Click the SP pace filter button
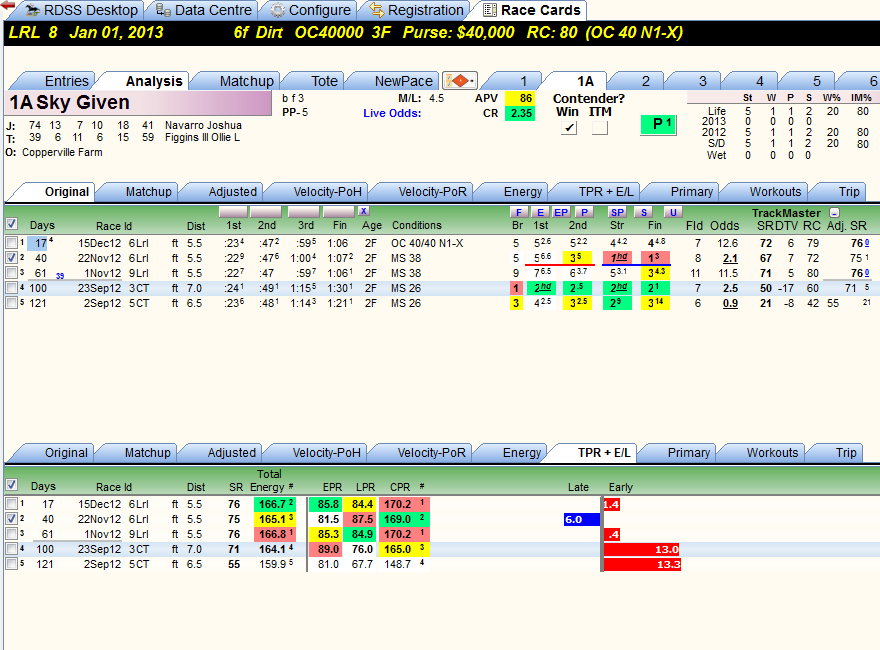Image resolution: width=880 pixels, height=650 pixels. [x=617, y=212]
